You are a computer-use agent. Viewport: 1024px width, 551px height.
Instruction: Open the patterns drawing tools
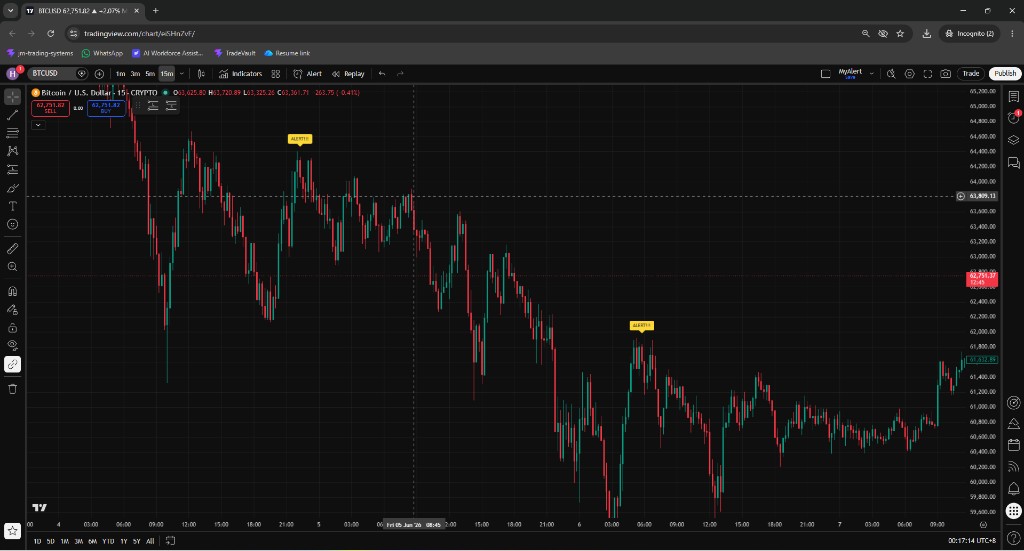12,151
